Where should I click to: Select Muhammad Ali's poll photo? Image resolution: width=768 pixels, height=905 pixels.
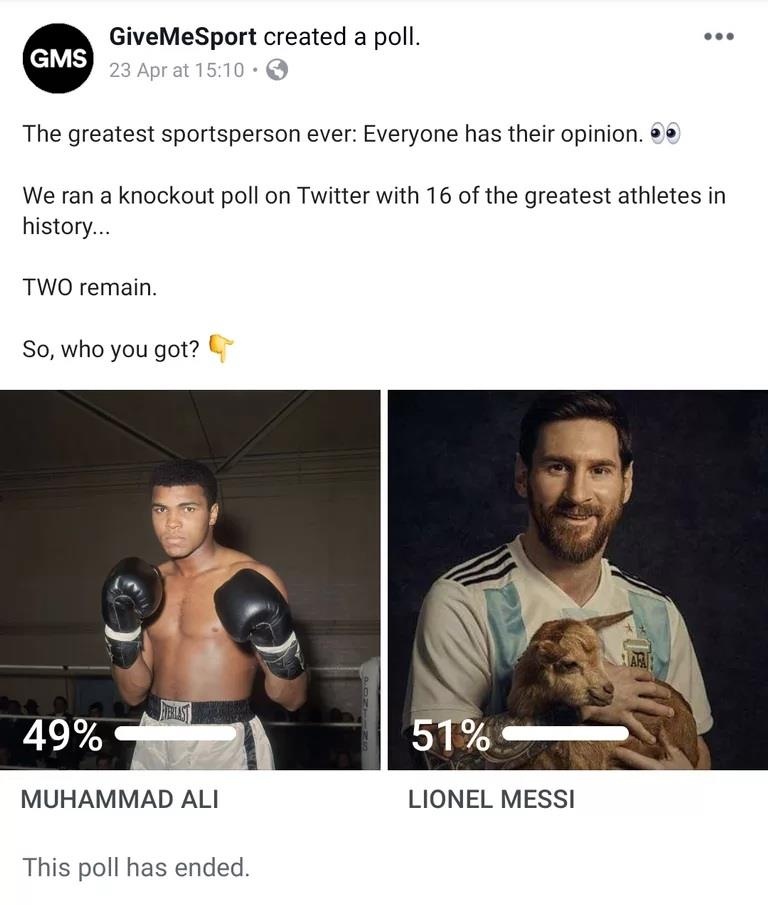click(x=190, y=550)
